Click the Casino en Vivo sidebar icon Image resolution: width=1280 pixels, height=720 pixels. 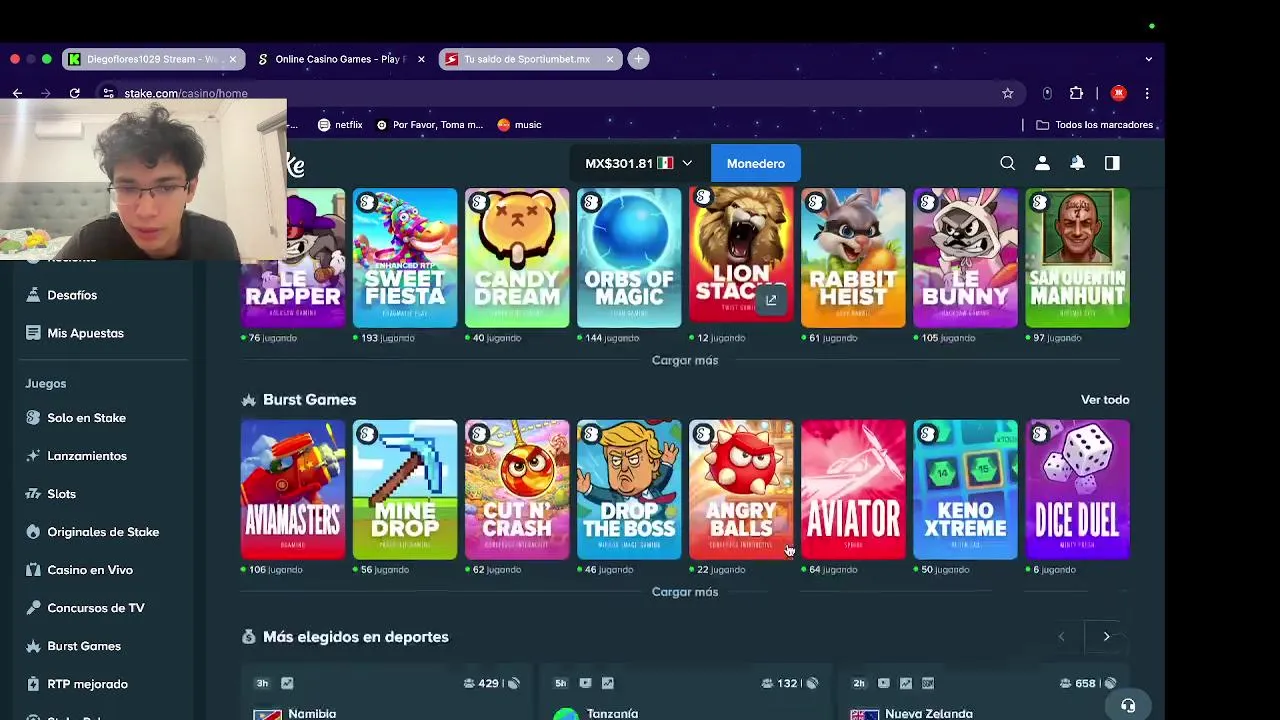33,570
